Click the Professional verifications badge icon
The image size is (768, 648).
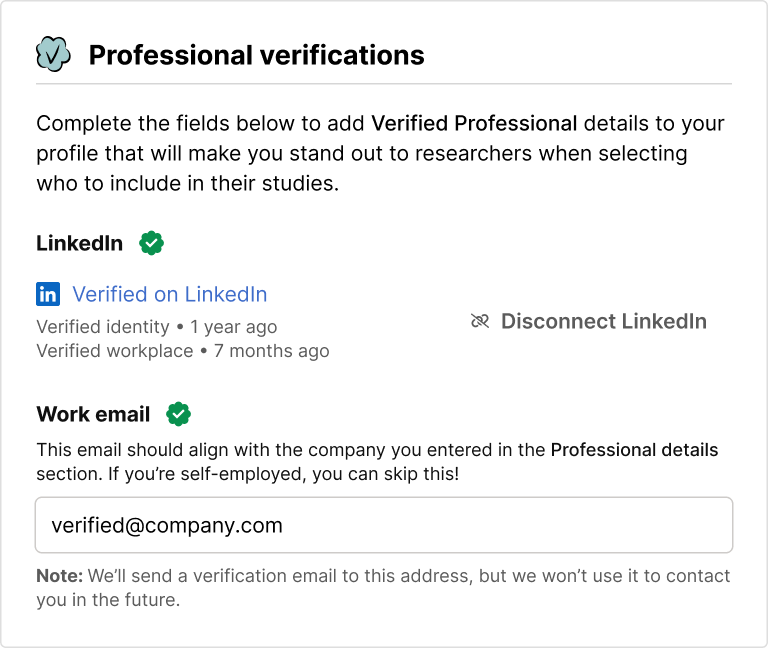[x=53, y=54]
